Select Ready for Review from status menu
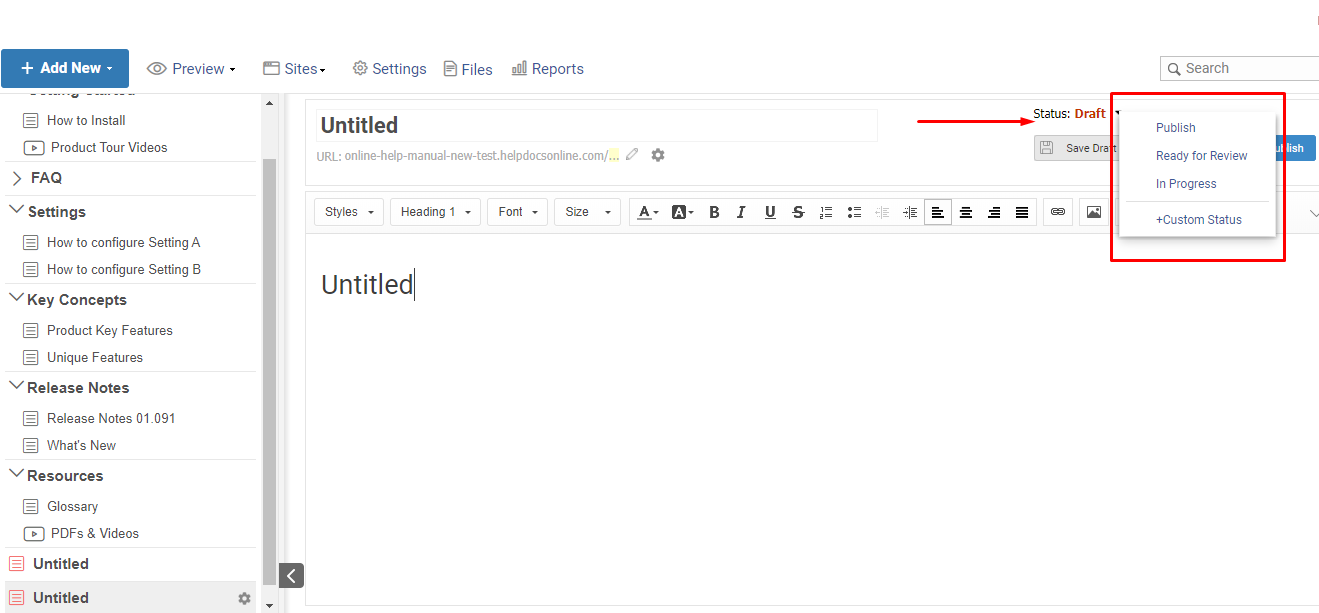The width and height of the screenshot is (1319, 613). pos(1201,156)
